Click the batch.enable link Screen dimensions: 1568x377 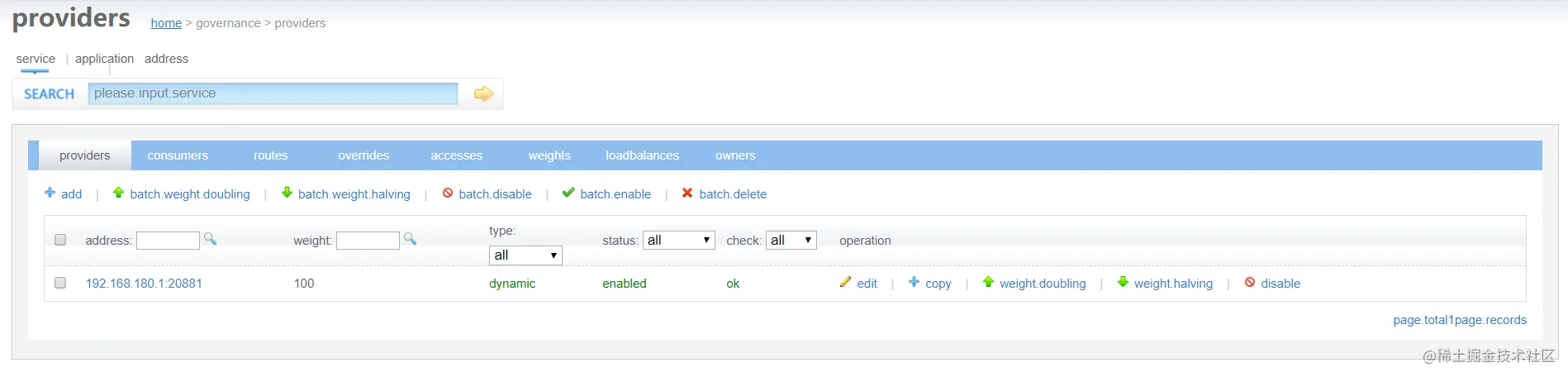pos(615,193)
